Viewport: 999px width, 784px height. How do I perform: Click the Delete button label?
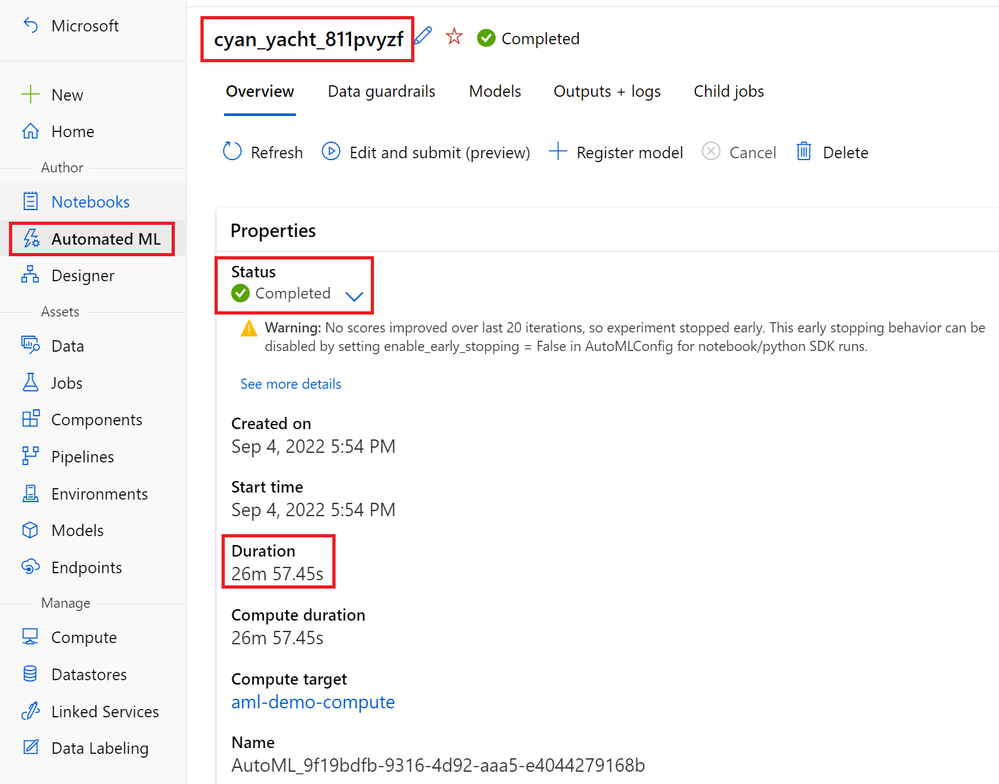845,153
